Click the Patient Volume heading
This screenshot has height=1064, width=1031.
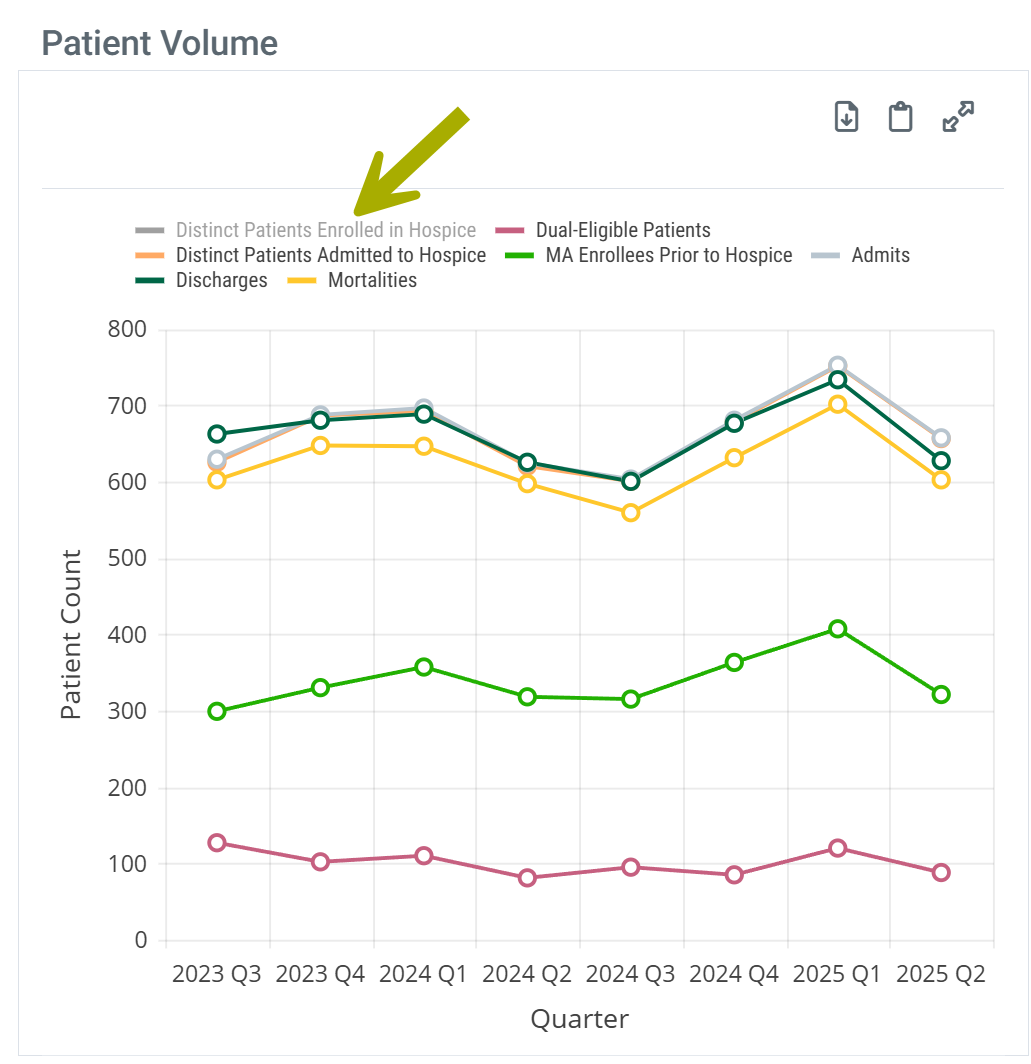pos(160,43)
